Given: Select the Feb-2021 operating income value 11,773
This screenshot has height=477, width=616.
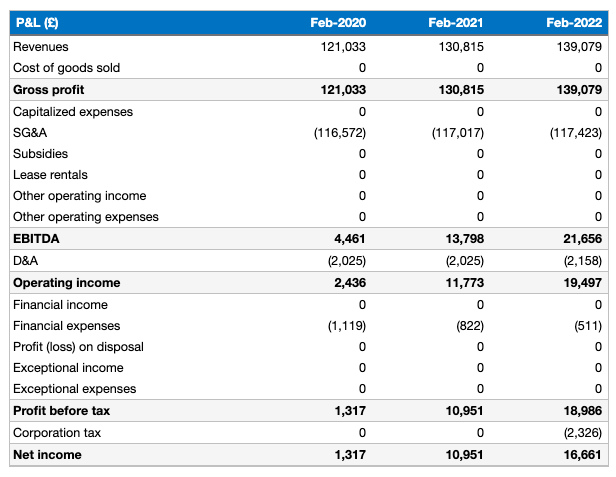Looking at the screenshot, I should tap(466, 283).
